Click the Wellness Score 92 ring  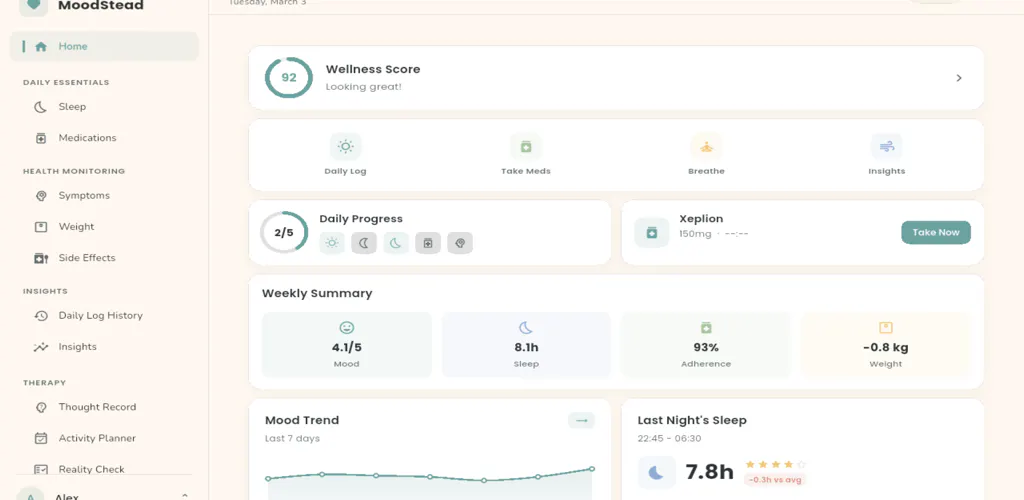(x=289, y=78)
